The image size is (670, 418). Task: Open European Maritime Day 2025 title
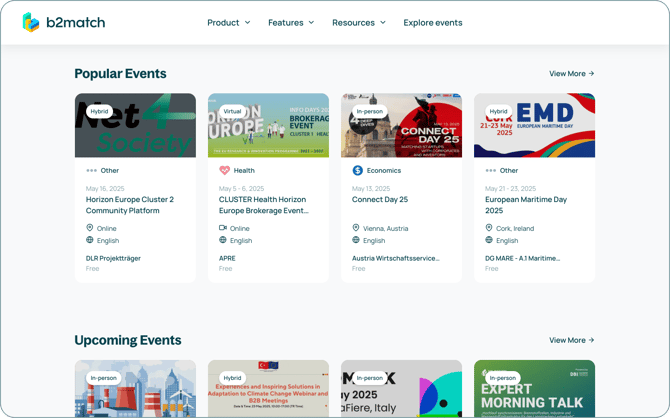526,205
